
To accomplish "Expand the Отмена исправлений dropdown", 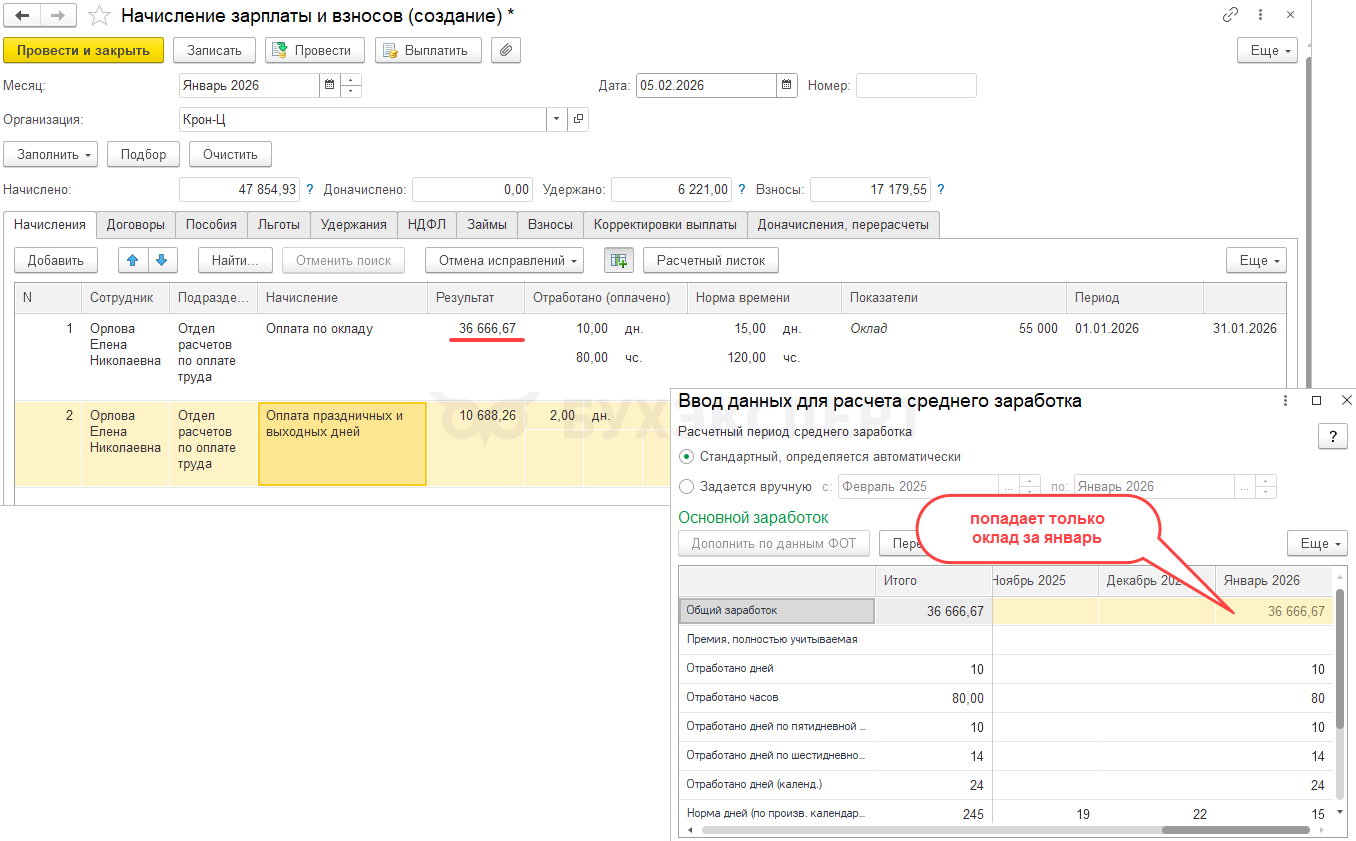I will point(504,261).
